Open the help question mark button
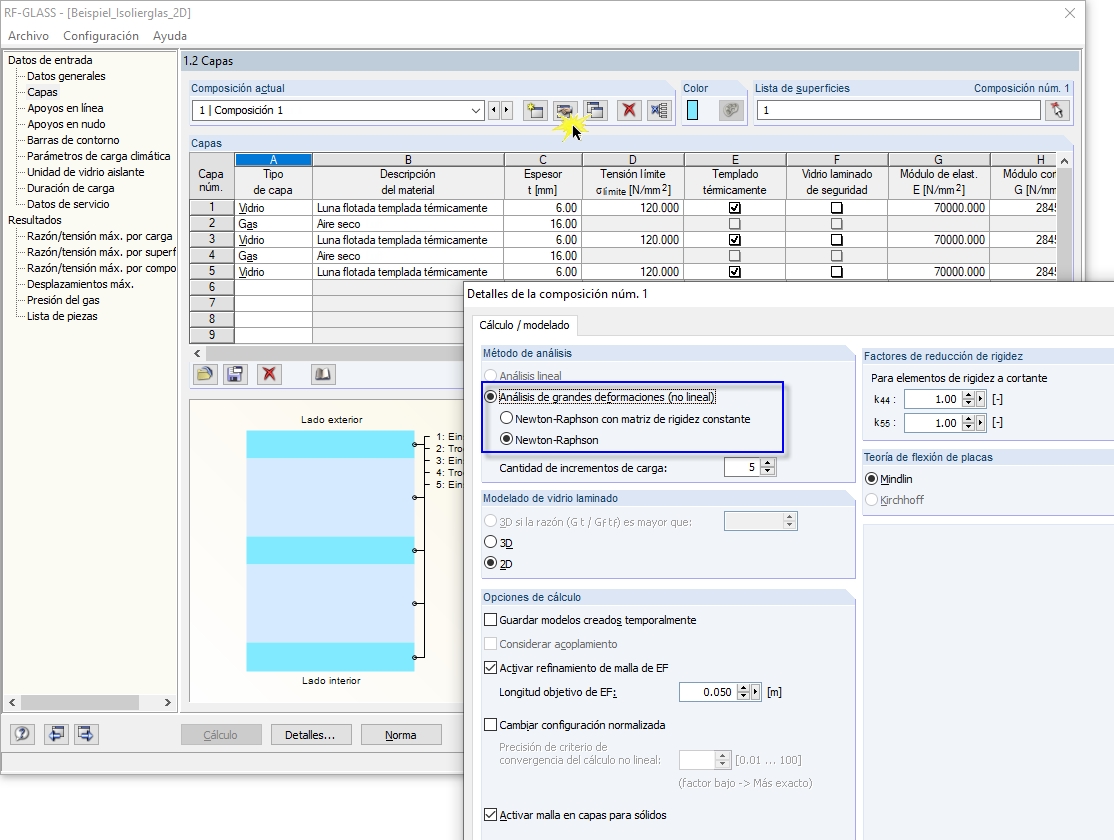The image size is (1114, 840). [x=22, y=734]
